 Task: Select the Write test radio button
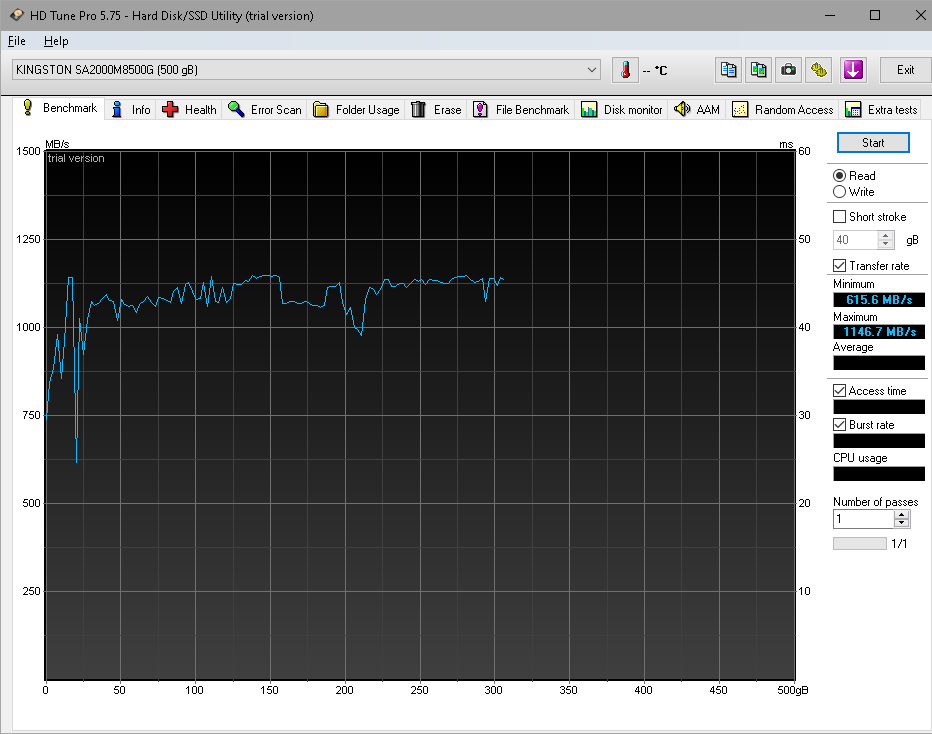click(x=838, y=191)
